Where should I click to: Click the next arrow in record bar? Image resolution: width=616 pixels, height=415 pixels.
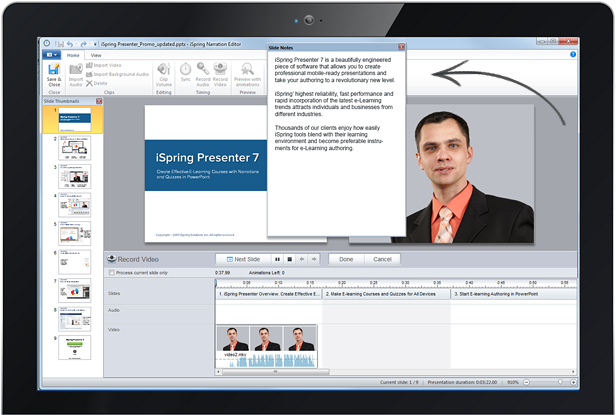pos(314,259)
